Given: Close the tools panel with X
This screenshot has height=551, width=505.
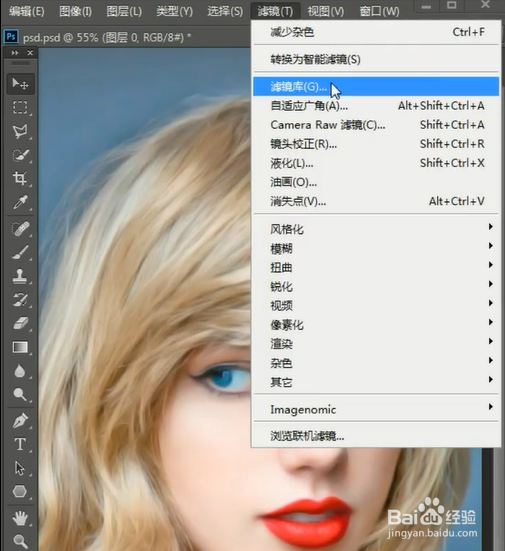Looking at the screenshot, I should pos(30,53).
